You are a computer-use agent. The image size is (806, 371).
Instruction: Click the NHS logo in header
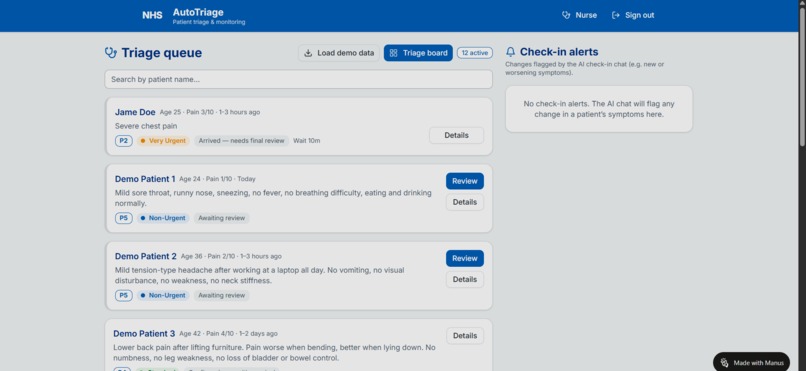tap(152, 15)
